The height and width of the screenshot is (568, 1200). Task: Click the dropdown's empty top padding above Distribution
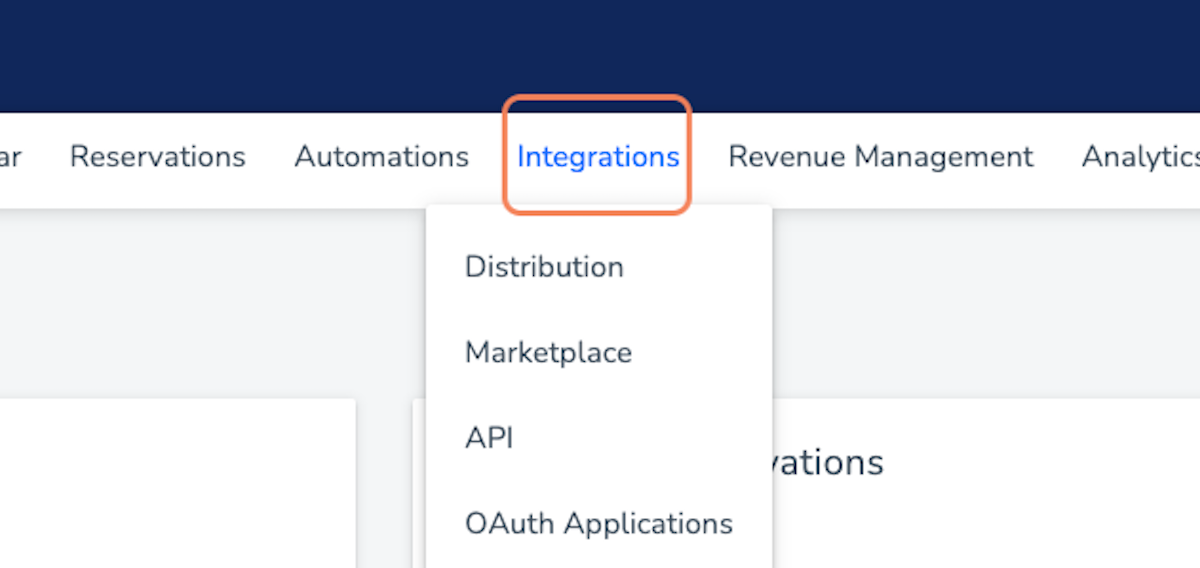coord(598,222)
